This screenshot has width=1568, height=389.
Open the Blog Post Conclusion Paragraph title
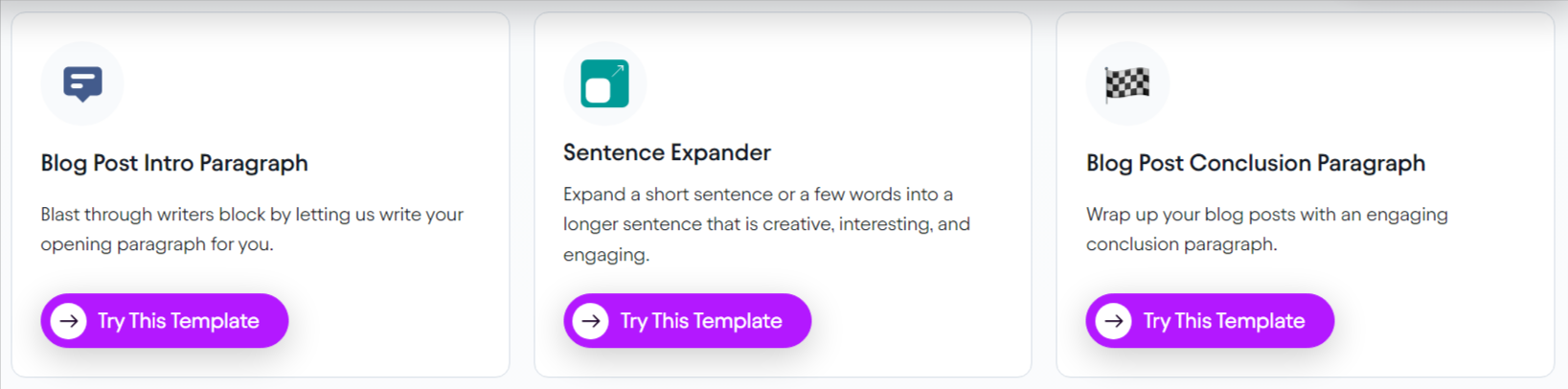[1255, 163]
